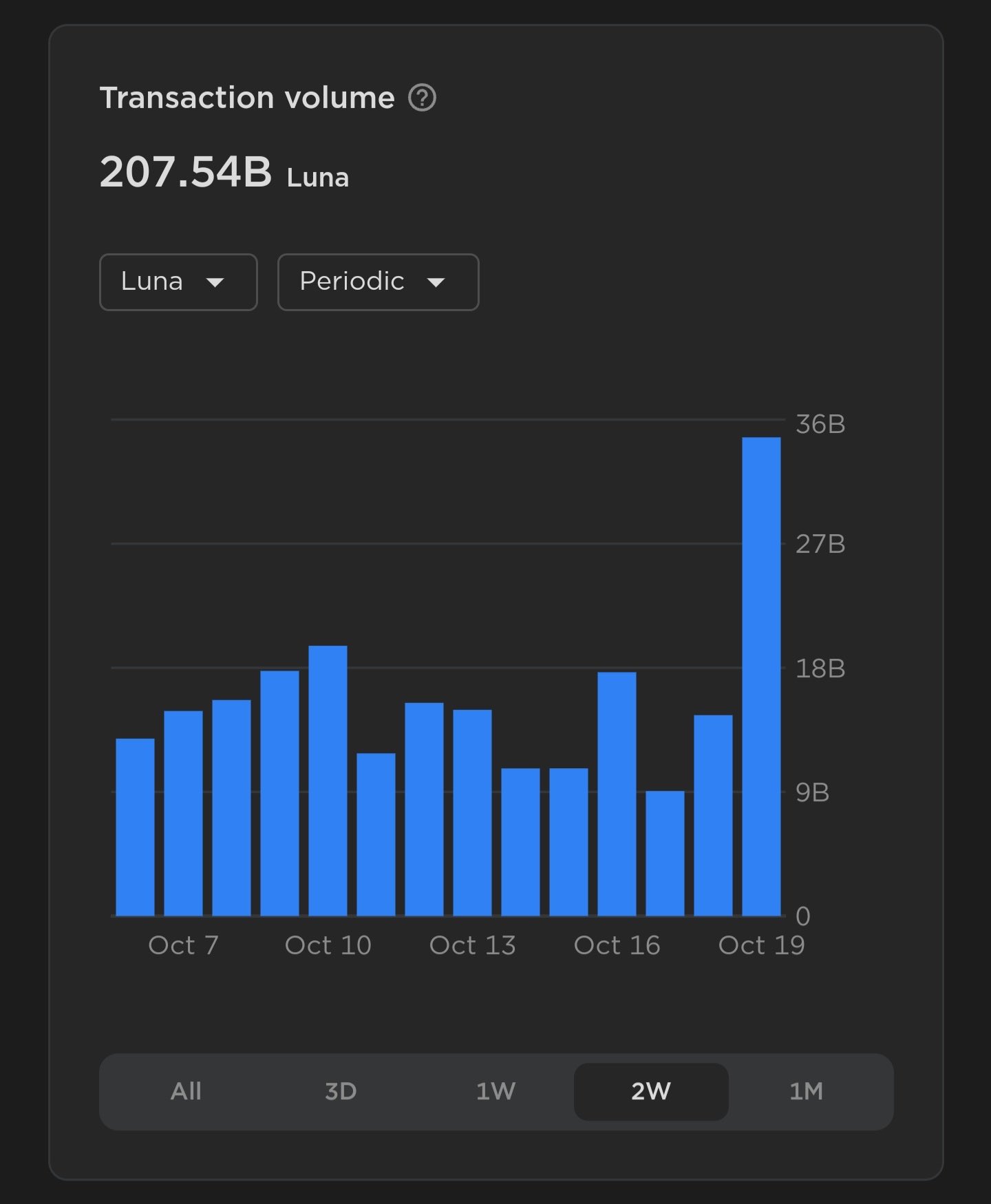Select the 3D time range tab
991x1204 pixels.
(x=341, y=1091)
